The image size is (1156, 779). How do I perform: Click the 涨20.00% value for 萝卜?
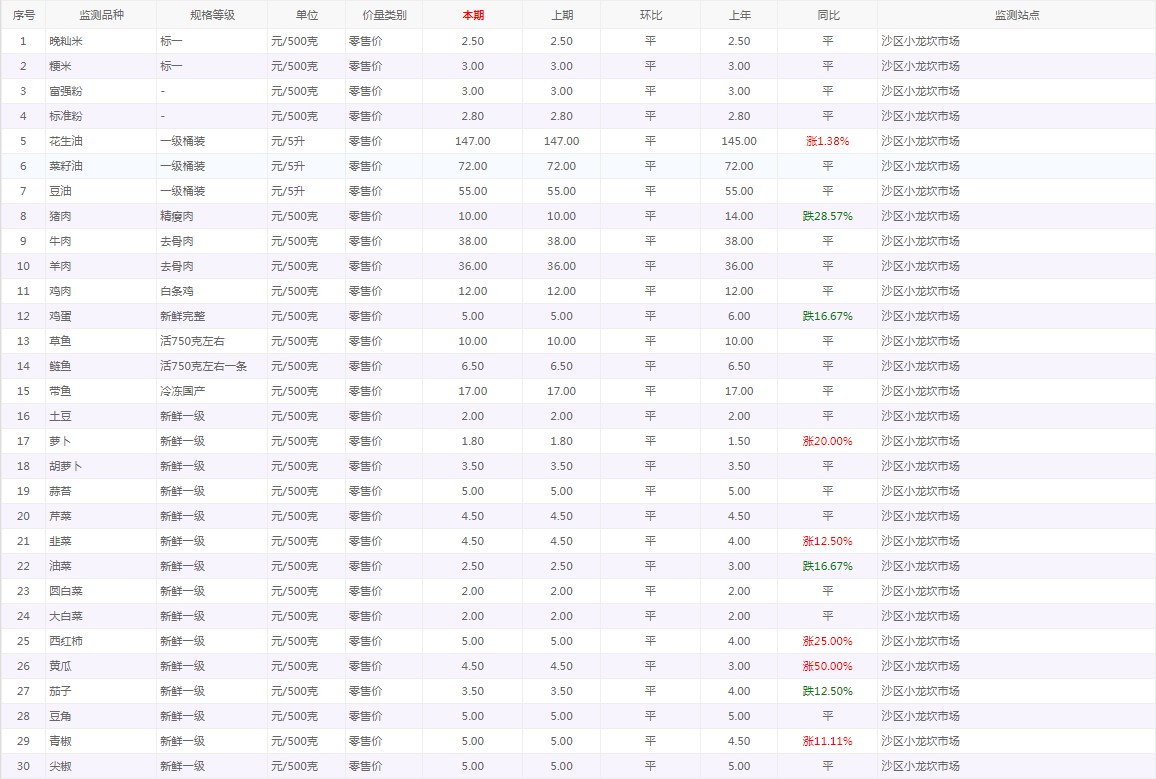827,441
